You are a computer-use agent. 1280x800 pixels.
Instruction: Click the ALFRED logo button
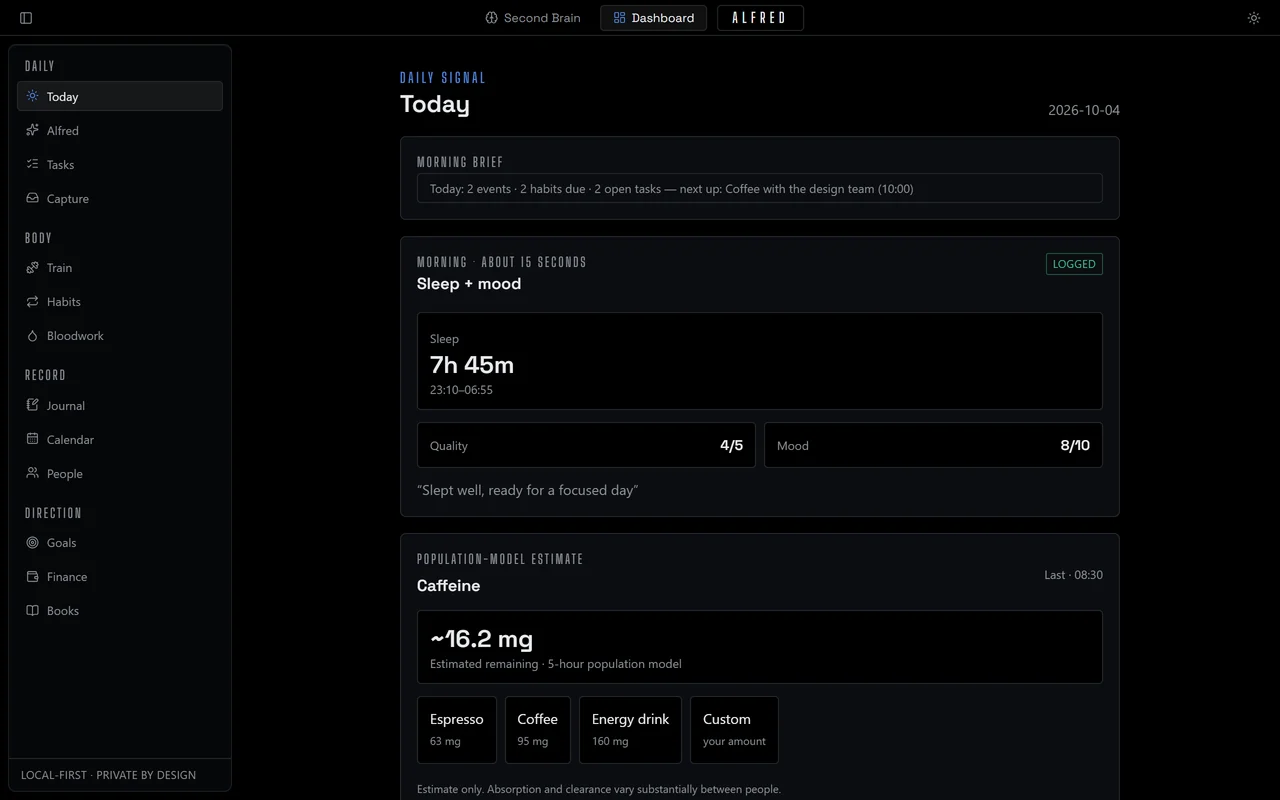(x=760, y=18)
